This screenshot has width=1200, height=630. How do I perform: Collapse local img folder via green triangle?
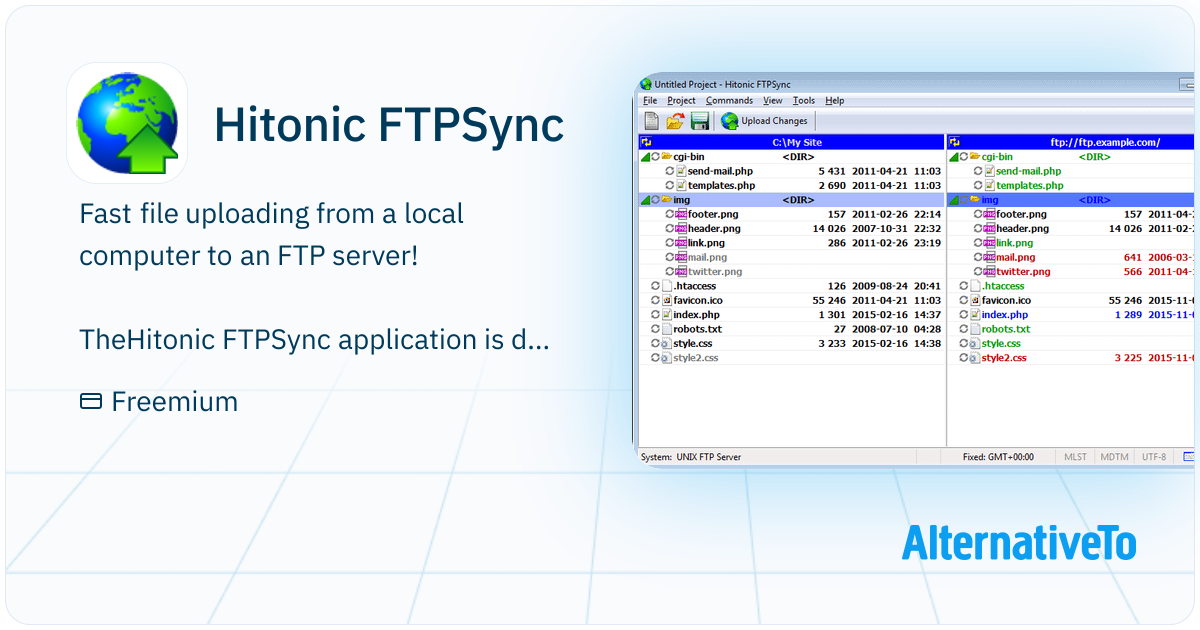click(644, 200)
